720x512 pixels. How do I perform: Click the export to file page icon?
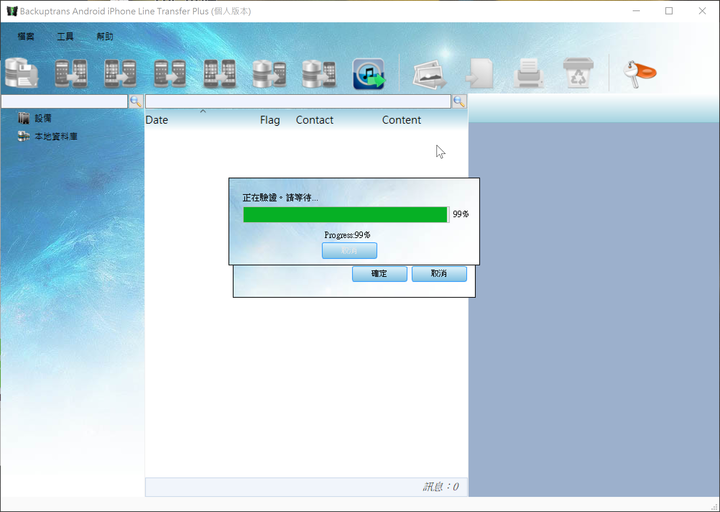pyautogui.click(x=480, y=74)
